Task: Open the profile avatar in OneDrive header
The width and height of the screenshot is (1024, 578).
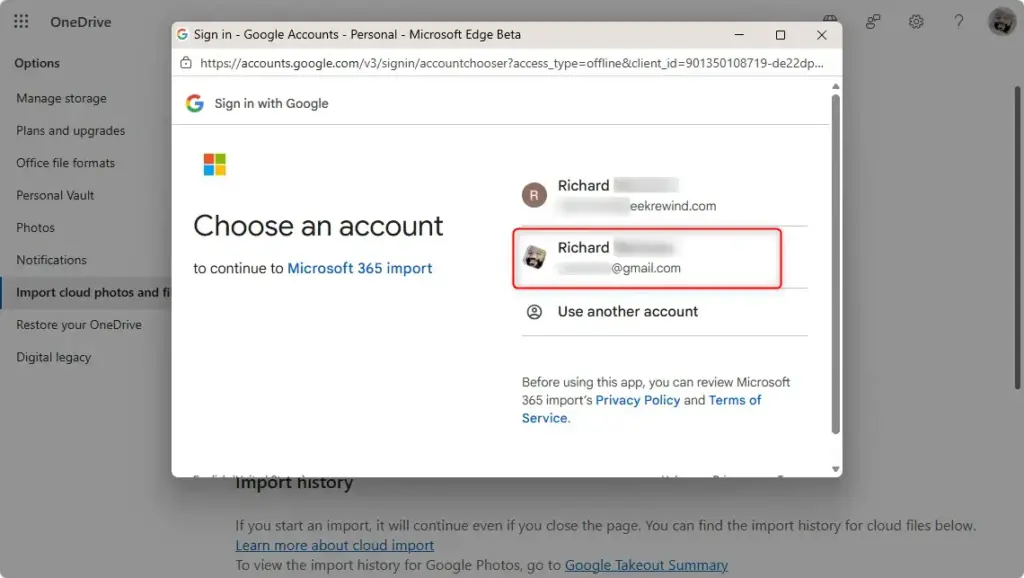Action: 1002,22
